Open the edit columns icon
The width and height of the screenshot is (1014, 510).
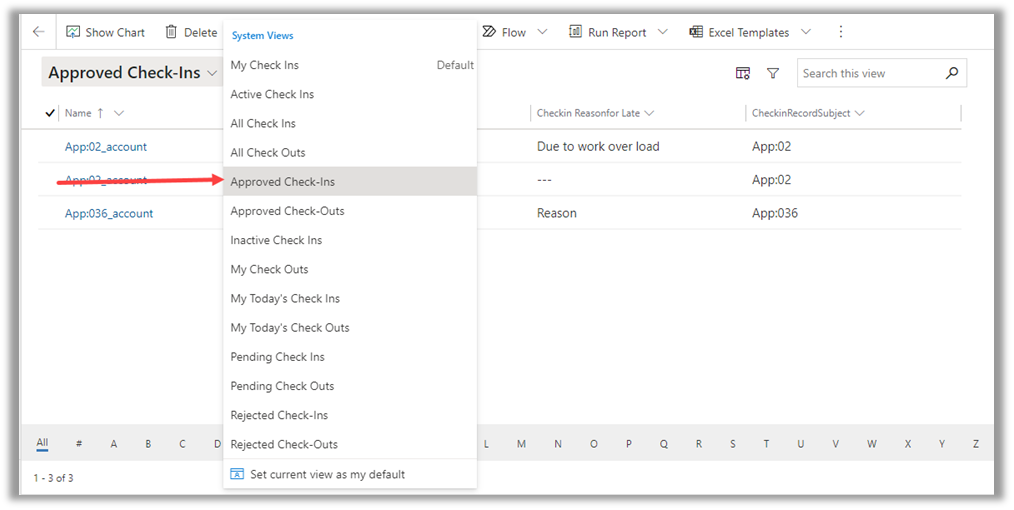click(743, 73)
